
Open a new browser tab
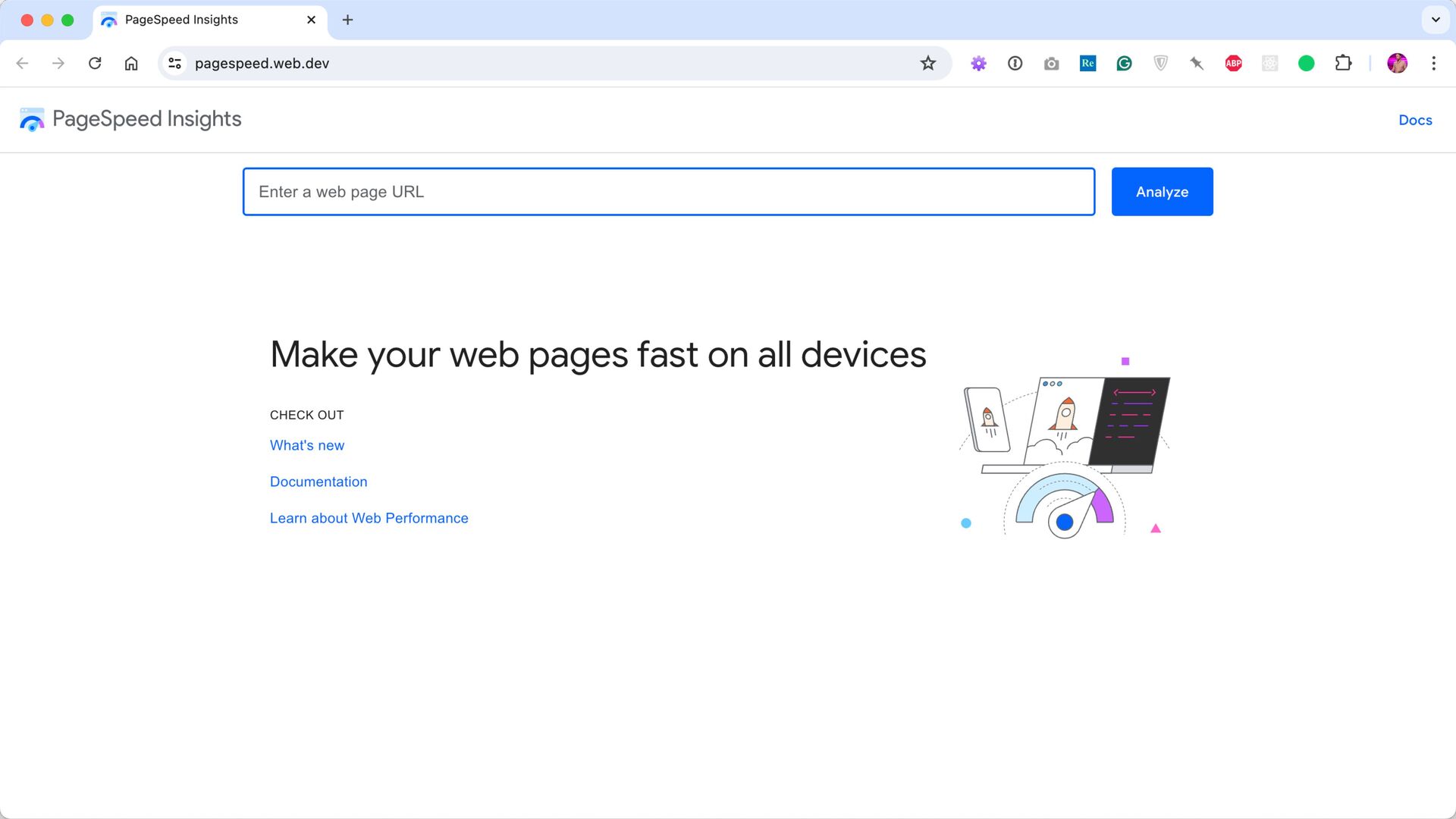coord(347,20)
